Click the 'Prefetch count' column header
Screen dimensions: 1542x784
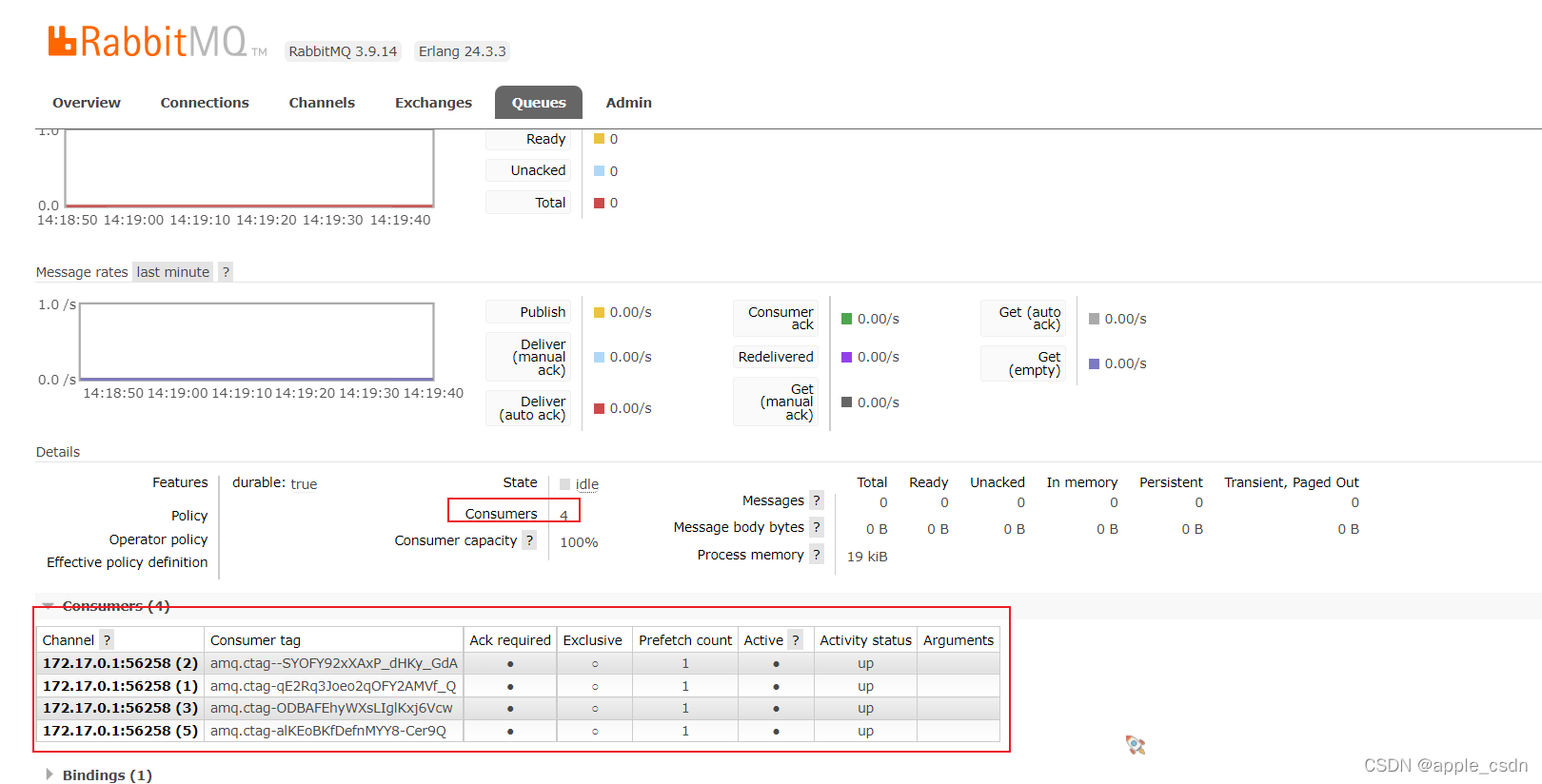click(685, 640)
